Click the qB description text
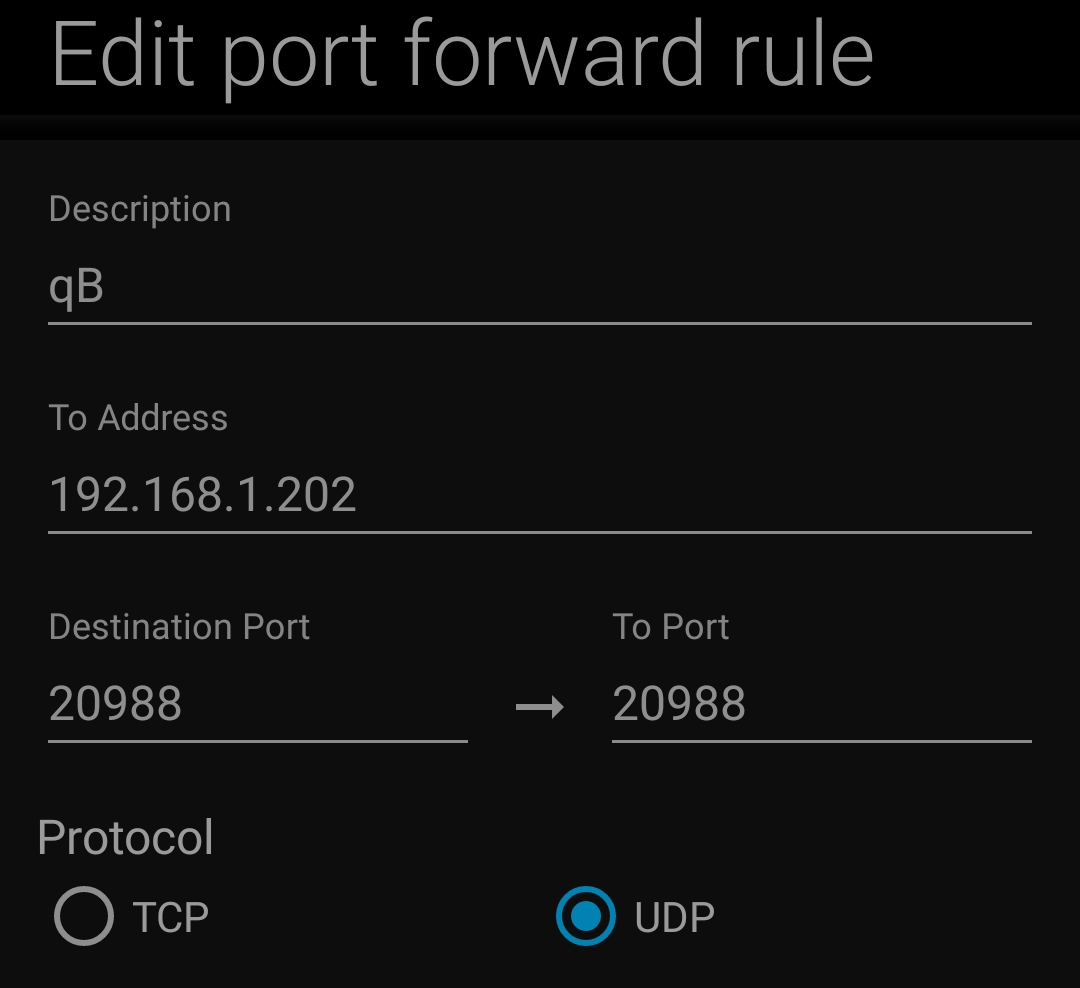 click(x=76, y=288)
